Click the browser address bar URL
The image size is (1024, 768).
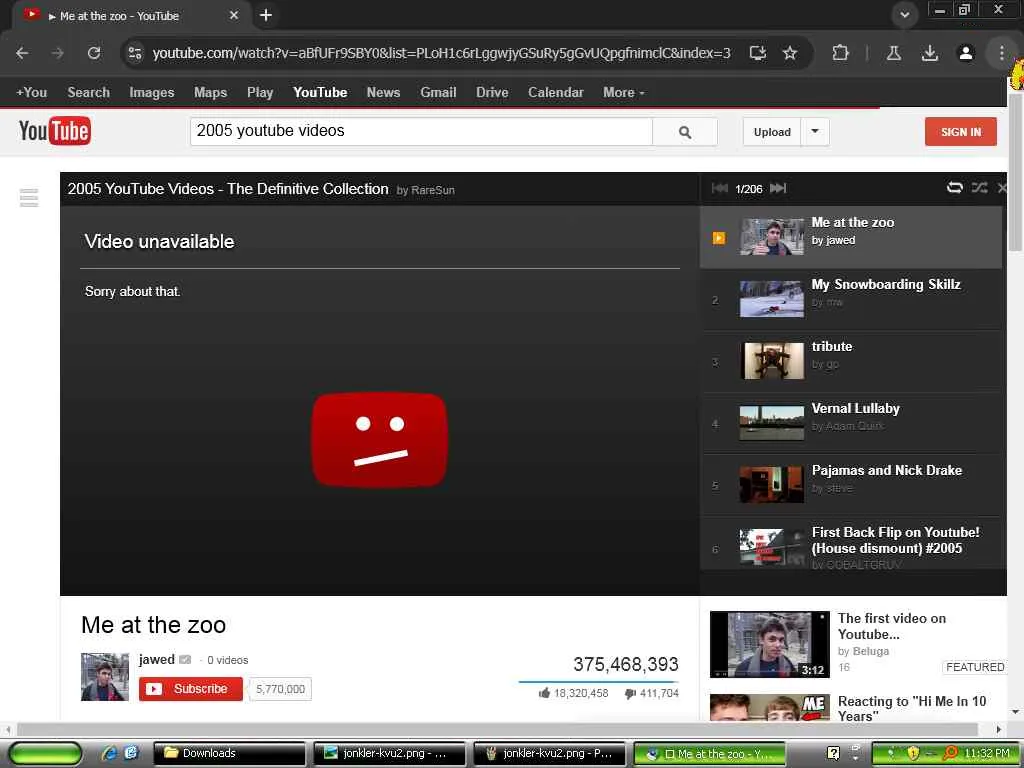[x=441, y=53]
